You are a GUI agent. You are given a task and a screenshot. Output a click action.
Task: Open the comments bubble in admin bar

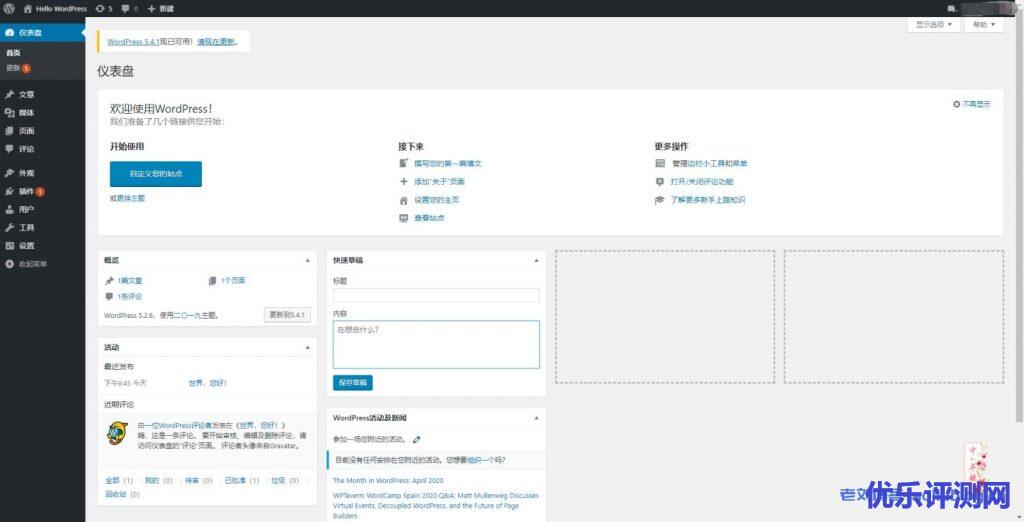point(125,8)
